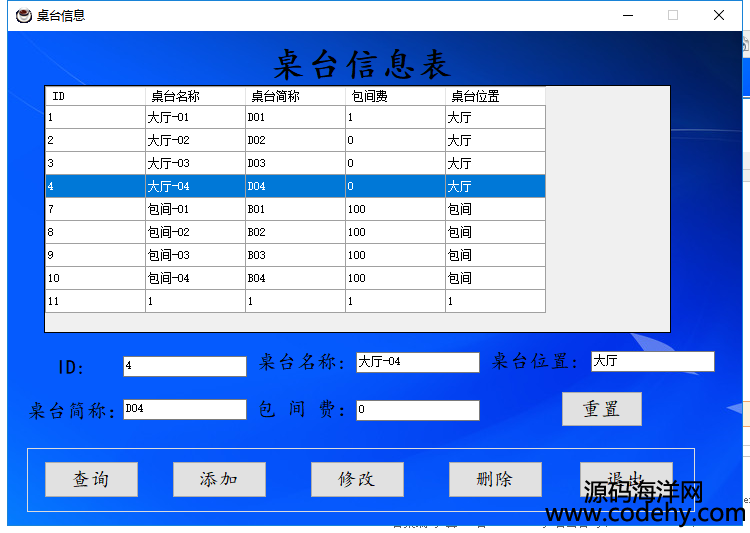
Task: Click the 添加 button
Action: tap(219, 479)
